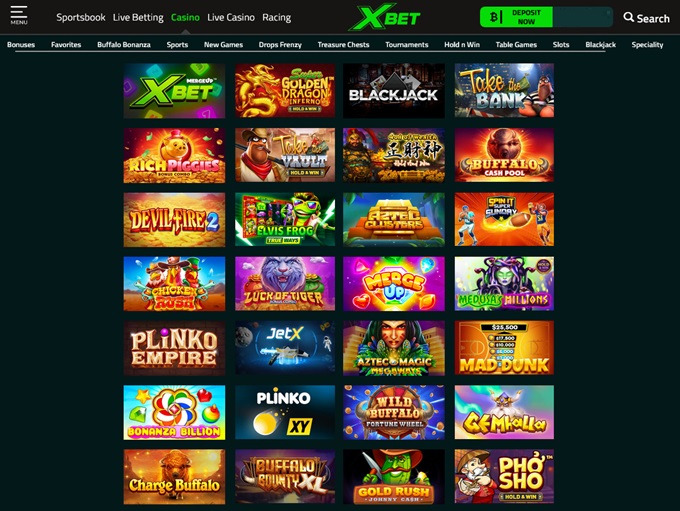Open the Blackjack category link
The width and height of the screenshot is (680, 511).
point(600,45)
